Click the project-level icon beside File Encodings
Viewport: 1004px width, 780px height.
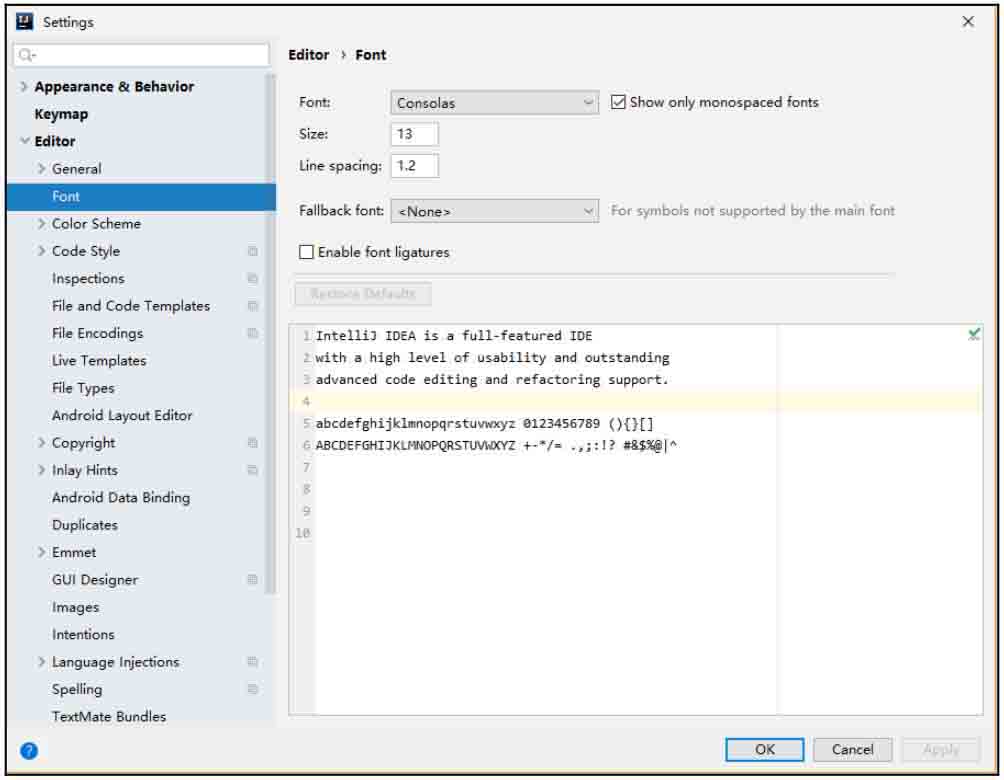pos(253,333)
